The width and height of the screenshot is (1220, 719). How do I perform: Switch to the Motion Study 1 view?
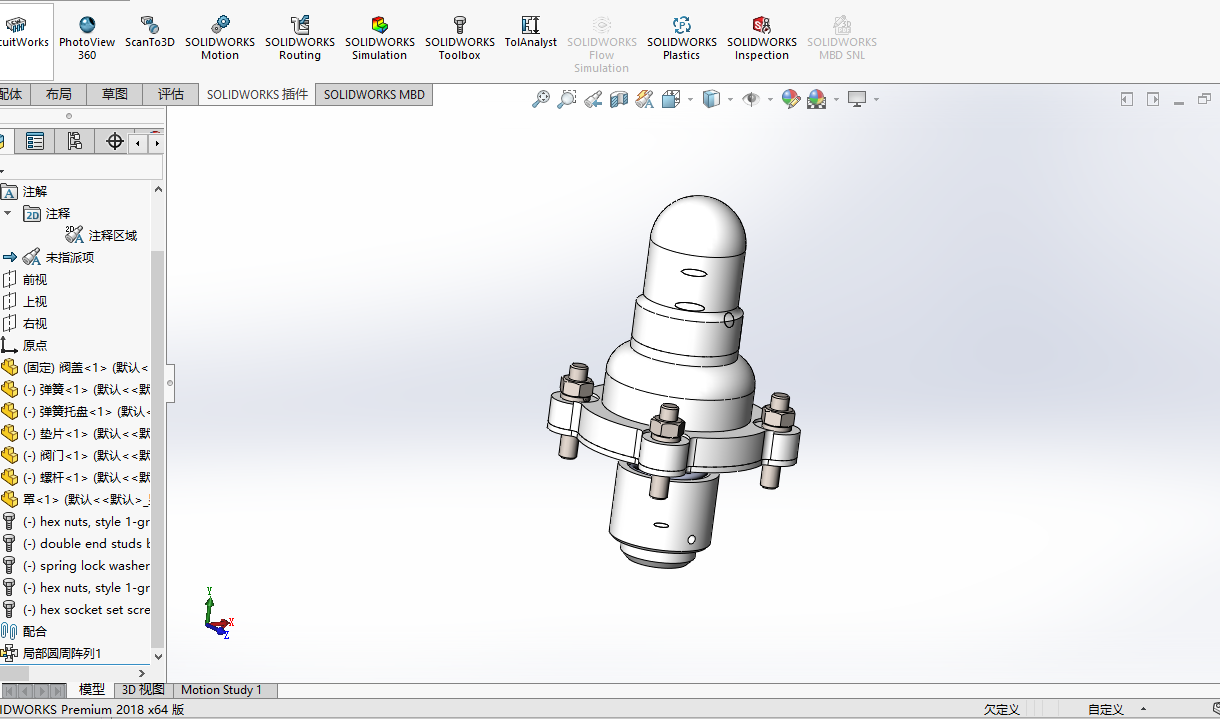[224, 690]
